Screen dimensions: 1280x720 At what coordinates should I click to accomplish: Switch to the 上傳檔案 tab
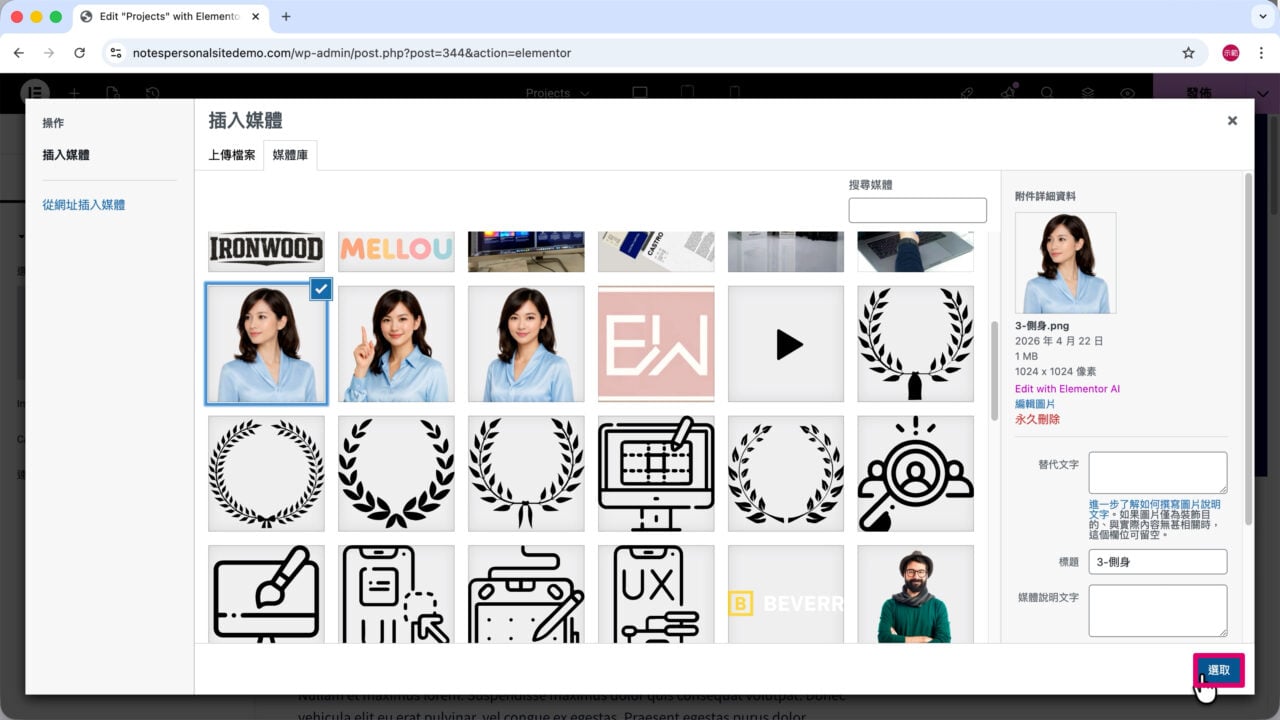[232, 155]
